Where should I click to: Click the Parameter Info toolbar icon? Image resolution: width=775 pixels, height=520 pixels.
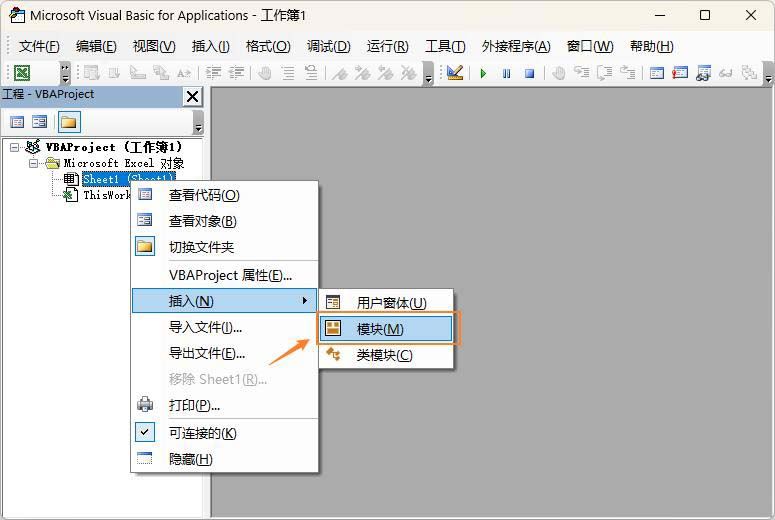[x=161, y=73]
